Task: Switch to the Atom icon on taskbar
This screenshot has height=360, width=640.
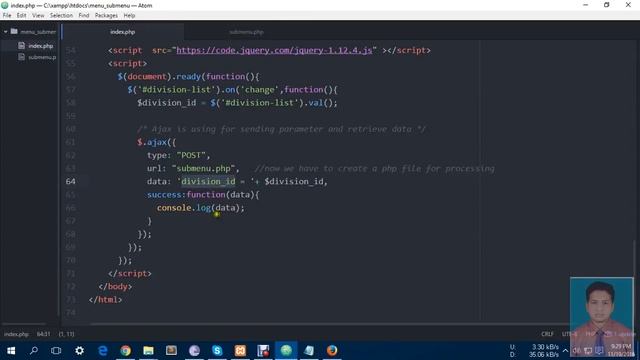Action: click(286, 351)
